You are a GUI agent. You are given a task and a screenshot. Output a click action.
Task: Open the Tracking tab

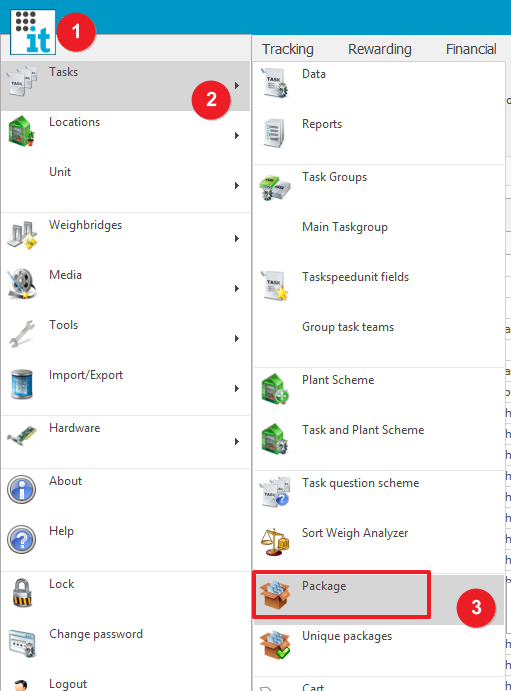(x=288, y=49)
